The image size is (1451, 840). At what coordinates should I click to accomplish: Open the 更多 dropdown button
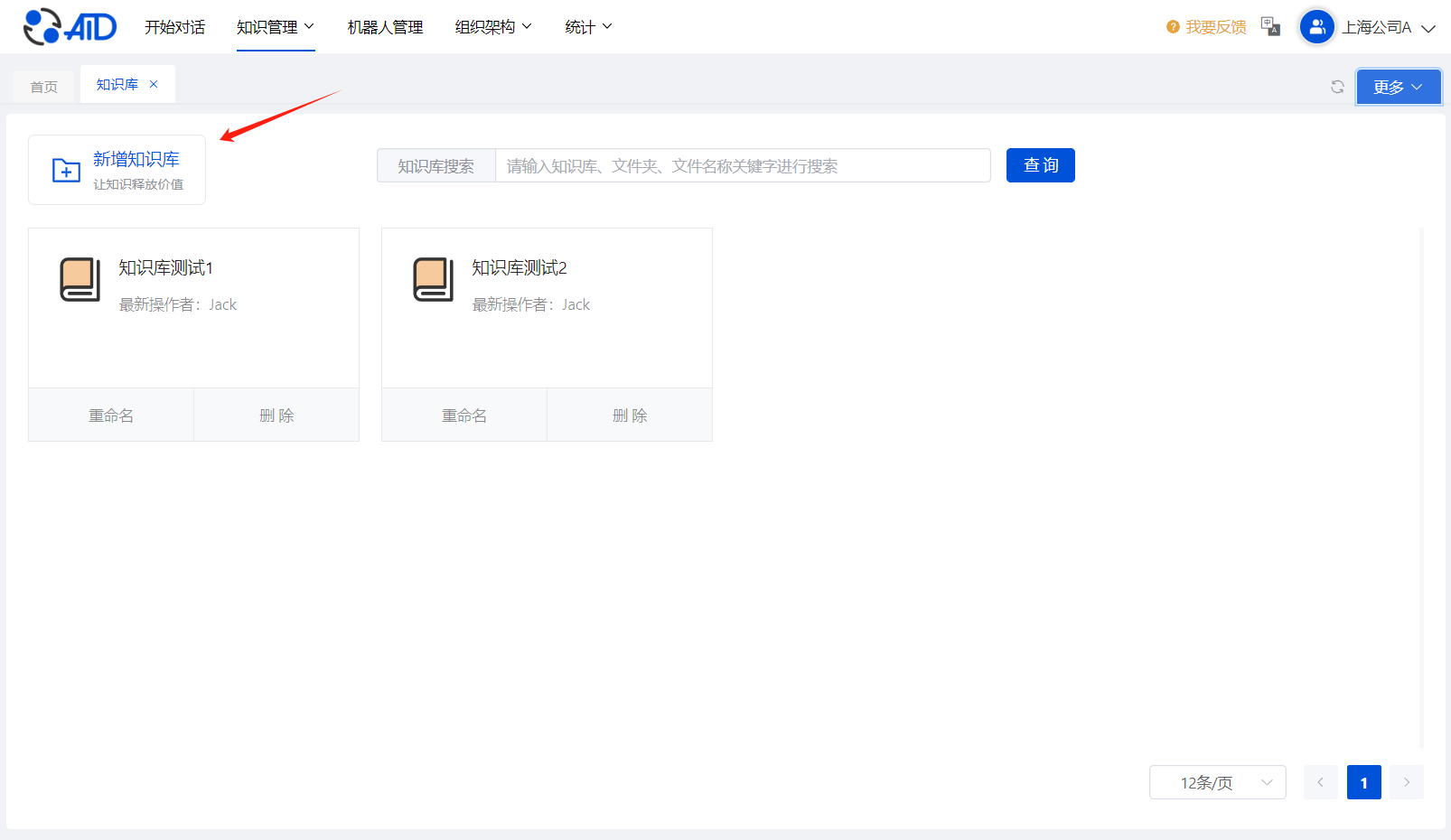coord(1398,87)
